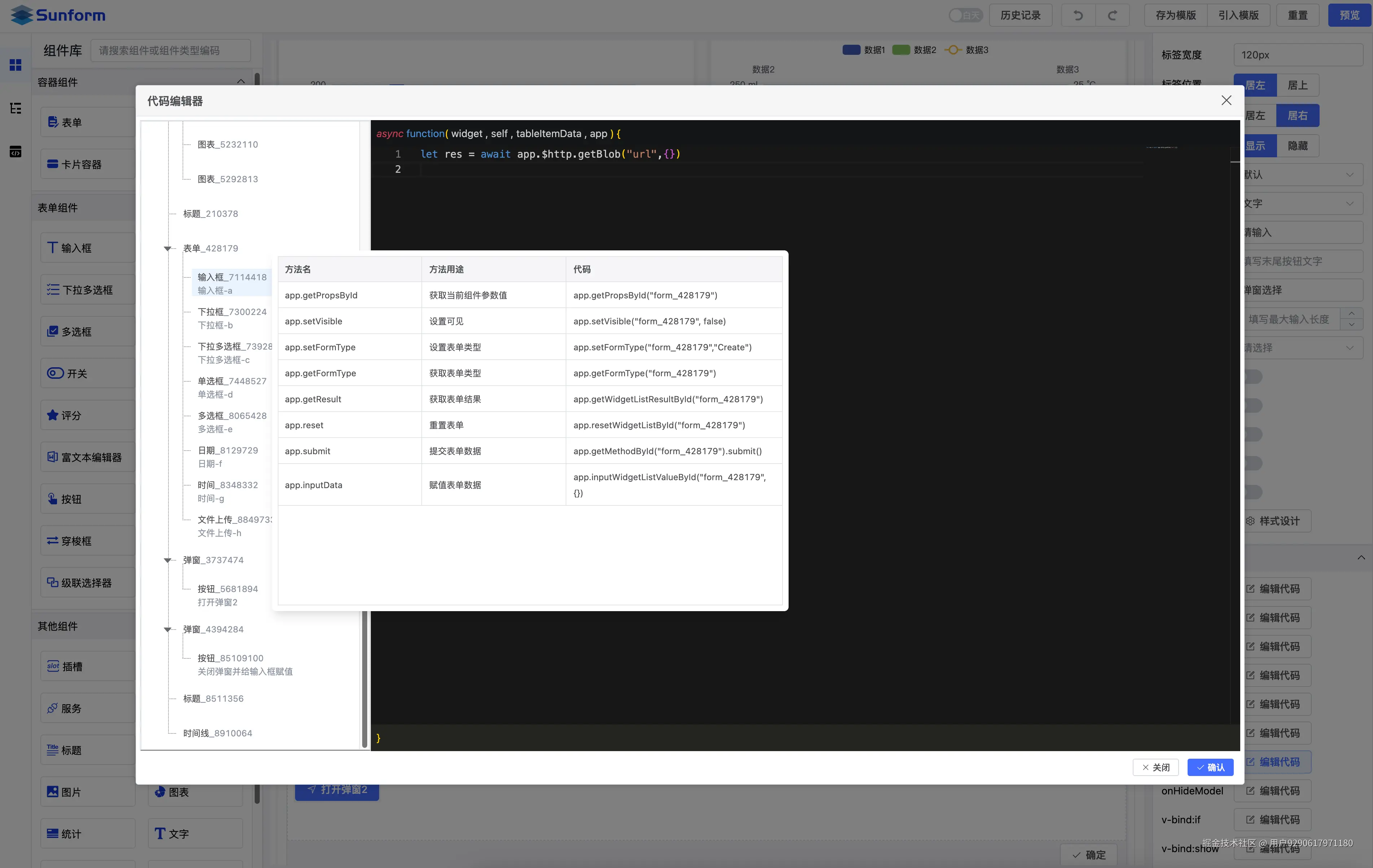The image size is (1373, 868).
Task: Open the component library grid icon
Action: [15, 65]
